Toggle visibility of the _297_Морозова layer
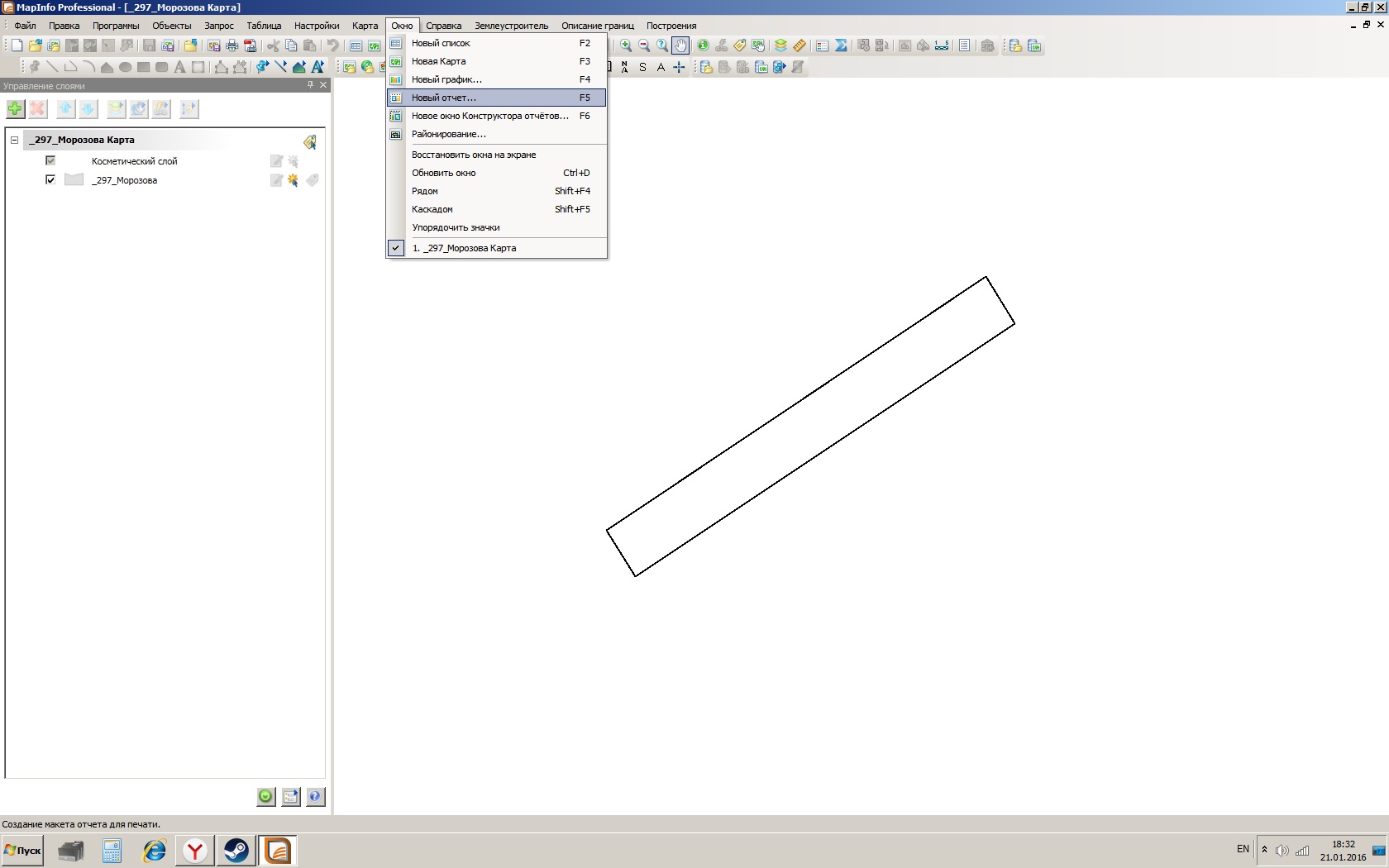 (50, 179)
